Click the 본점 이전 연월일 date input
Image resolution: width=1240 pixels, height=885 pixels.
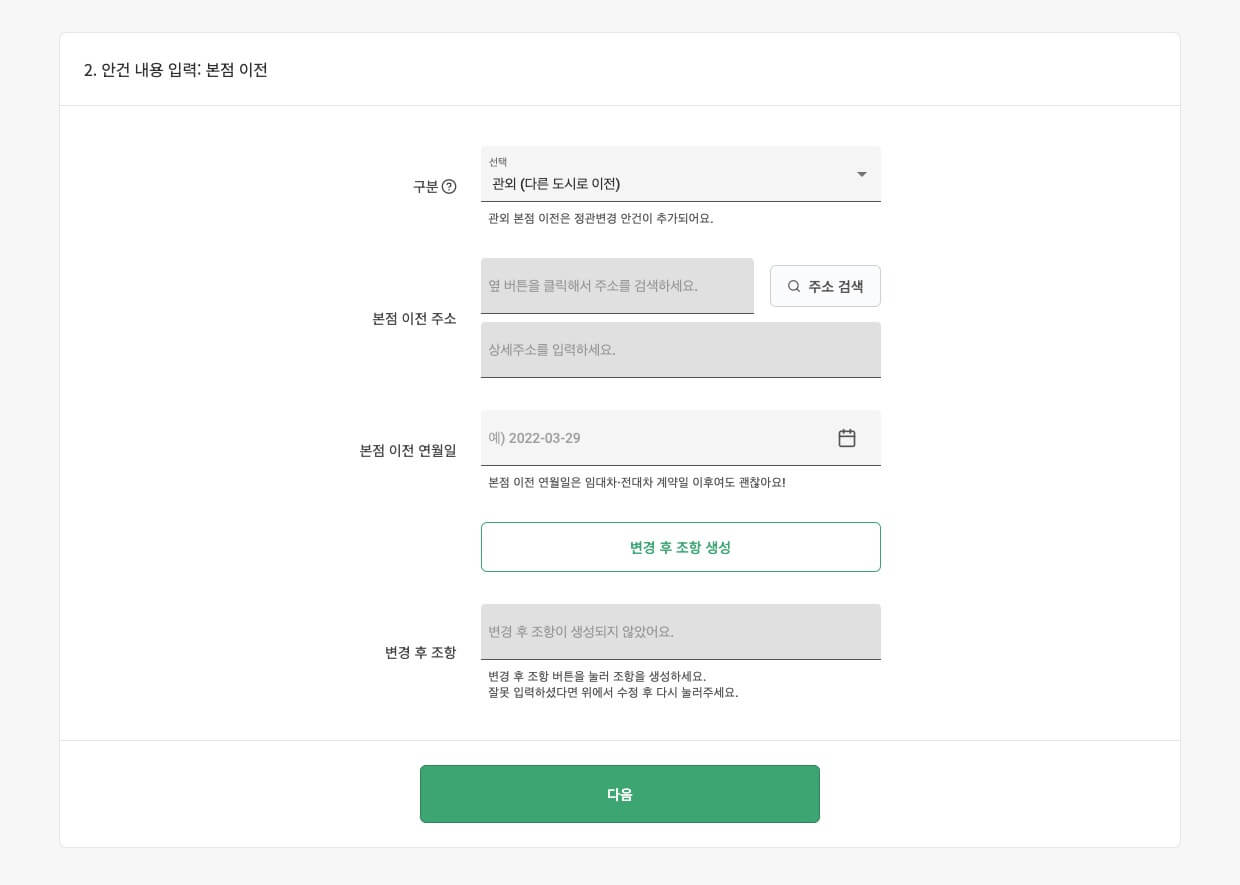[x=660, y=438]
